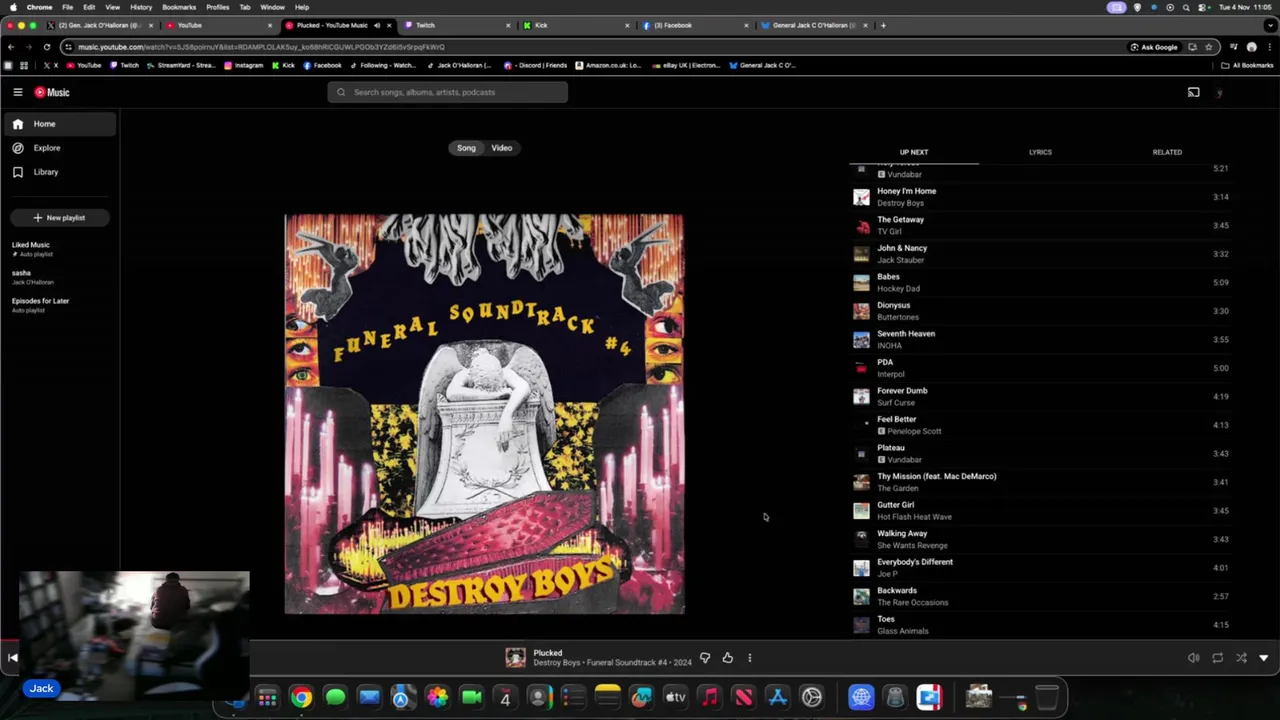Open App Store from the Dock

coord(777,697)
